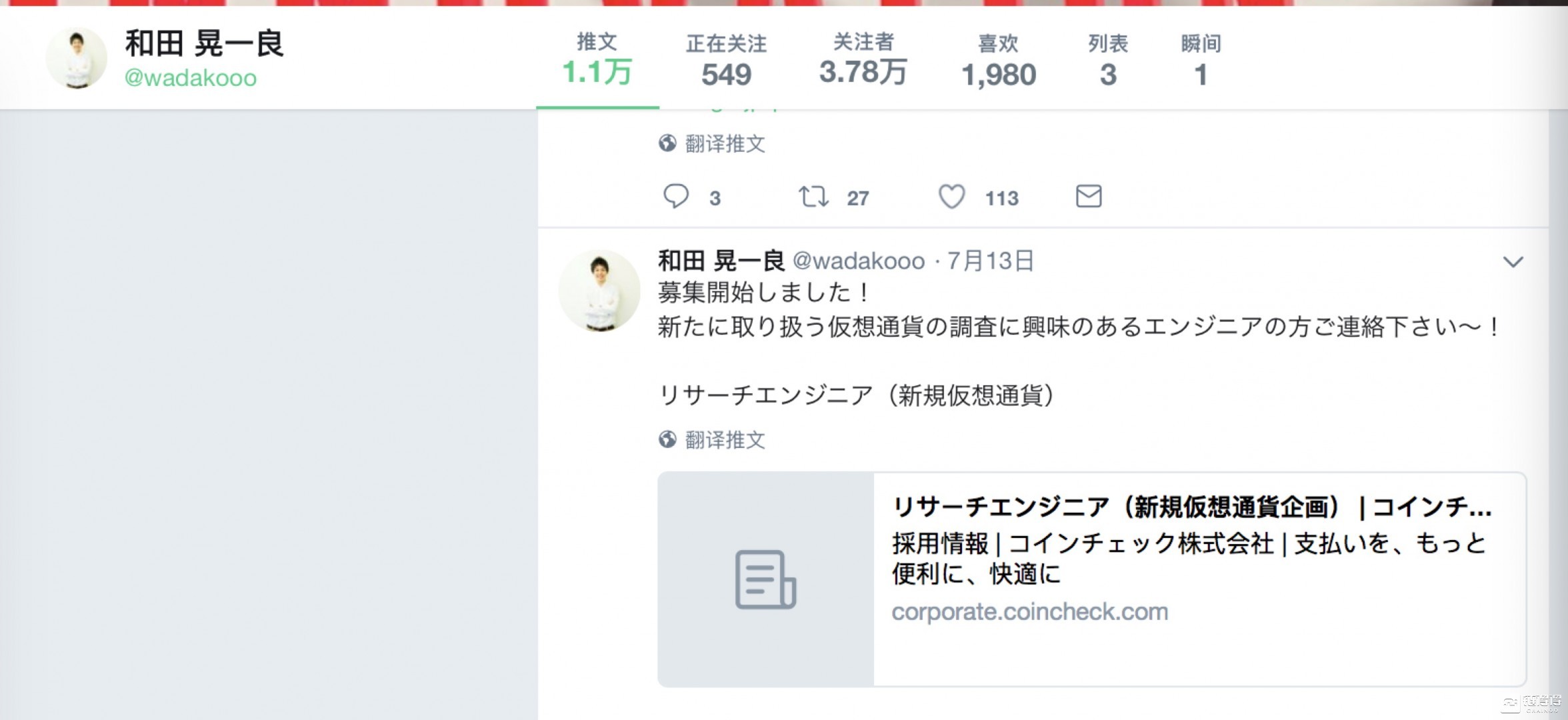Screen dimensions: 1568x720
Task: Retweet the post with 27 retweets
Action: pyautogui.click(x=813, y=197)
